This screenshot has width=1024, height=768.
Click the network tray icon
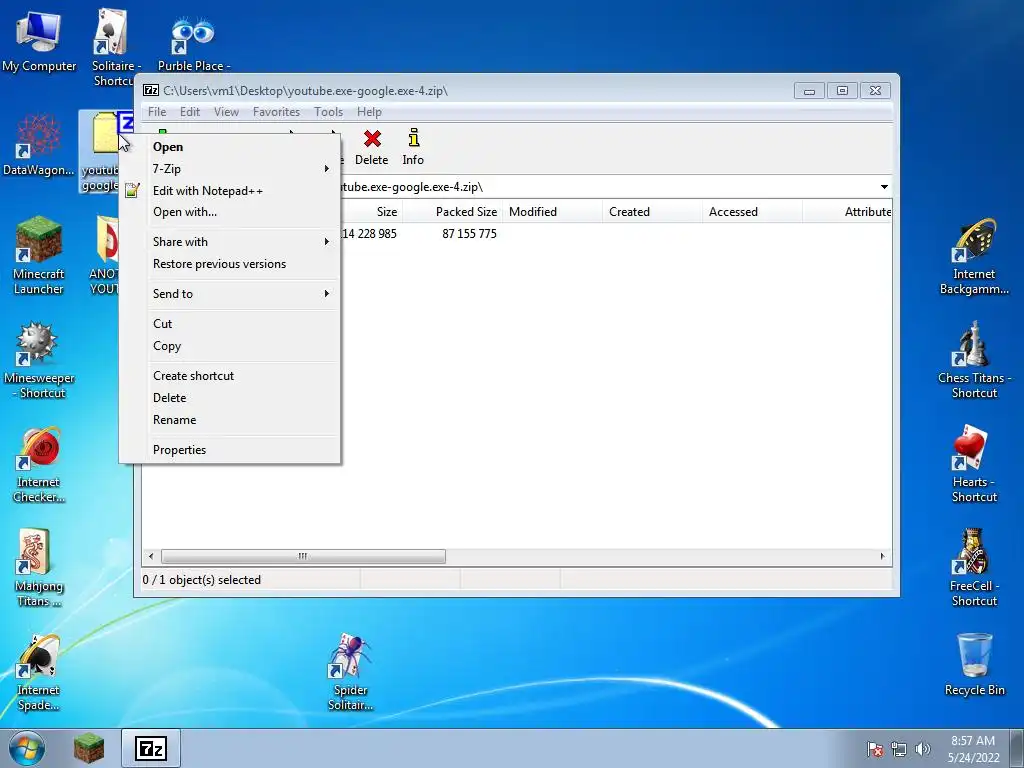899,750
